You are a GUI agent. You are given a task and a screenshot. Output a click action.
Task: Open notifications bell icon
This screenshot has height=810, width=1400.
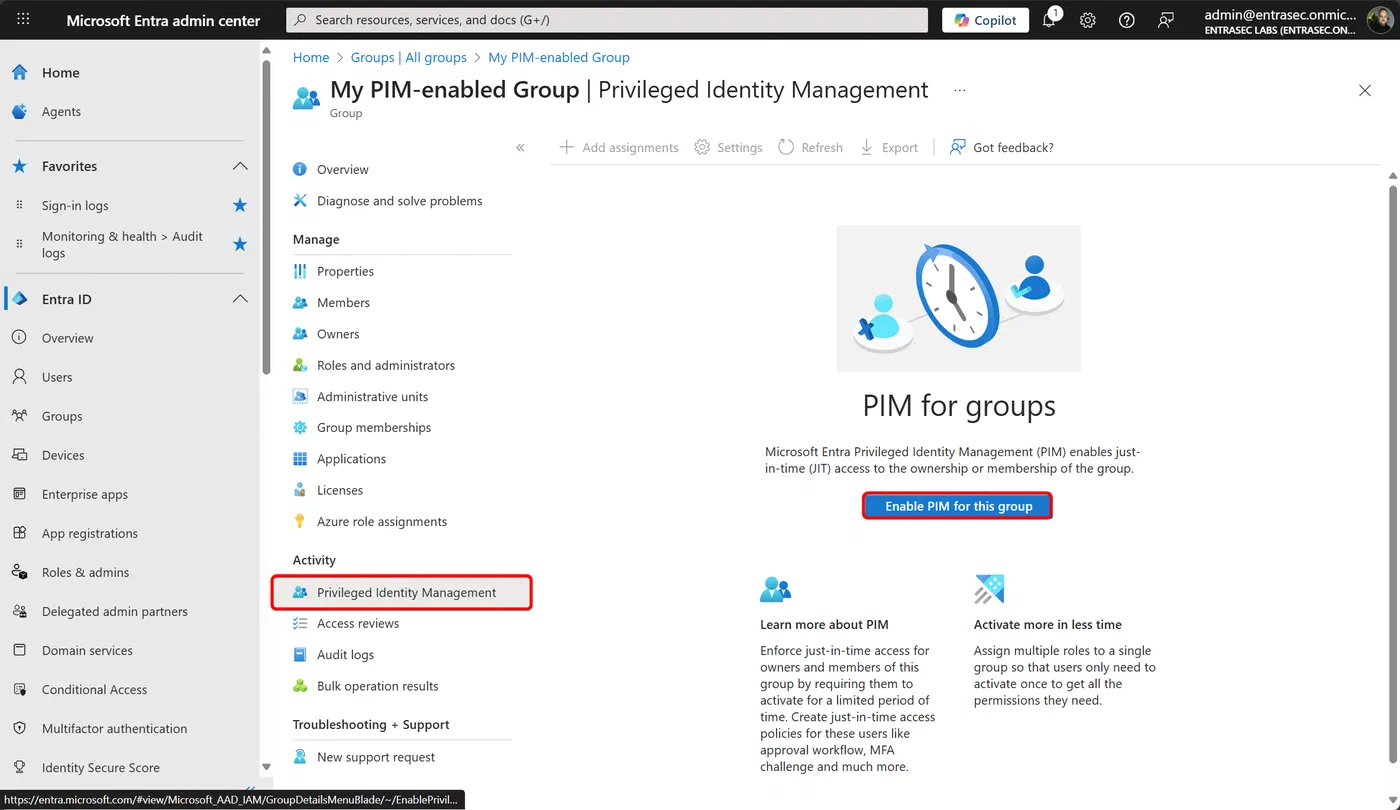[x=1050, y=19]
